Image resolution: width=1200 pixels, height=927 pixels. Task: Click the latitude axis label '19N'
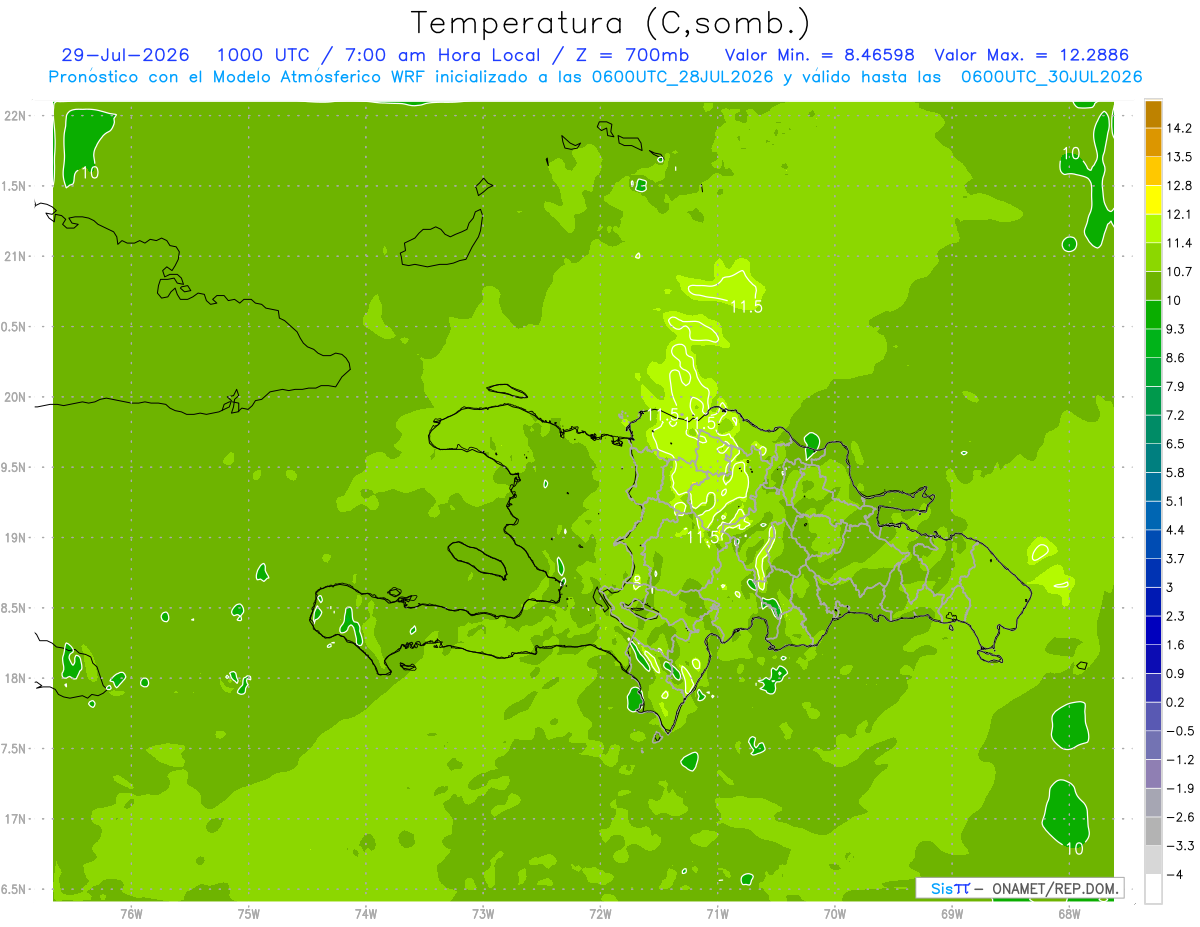17,538
